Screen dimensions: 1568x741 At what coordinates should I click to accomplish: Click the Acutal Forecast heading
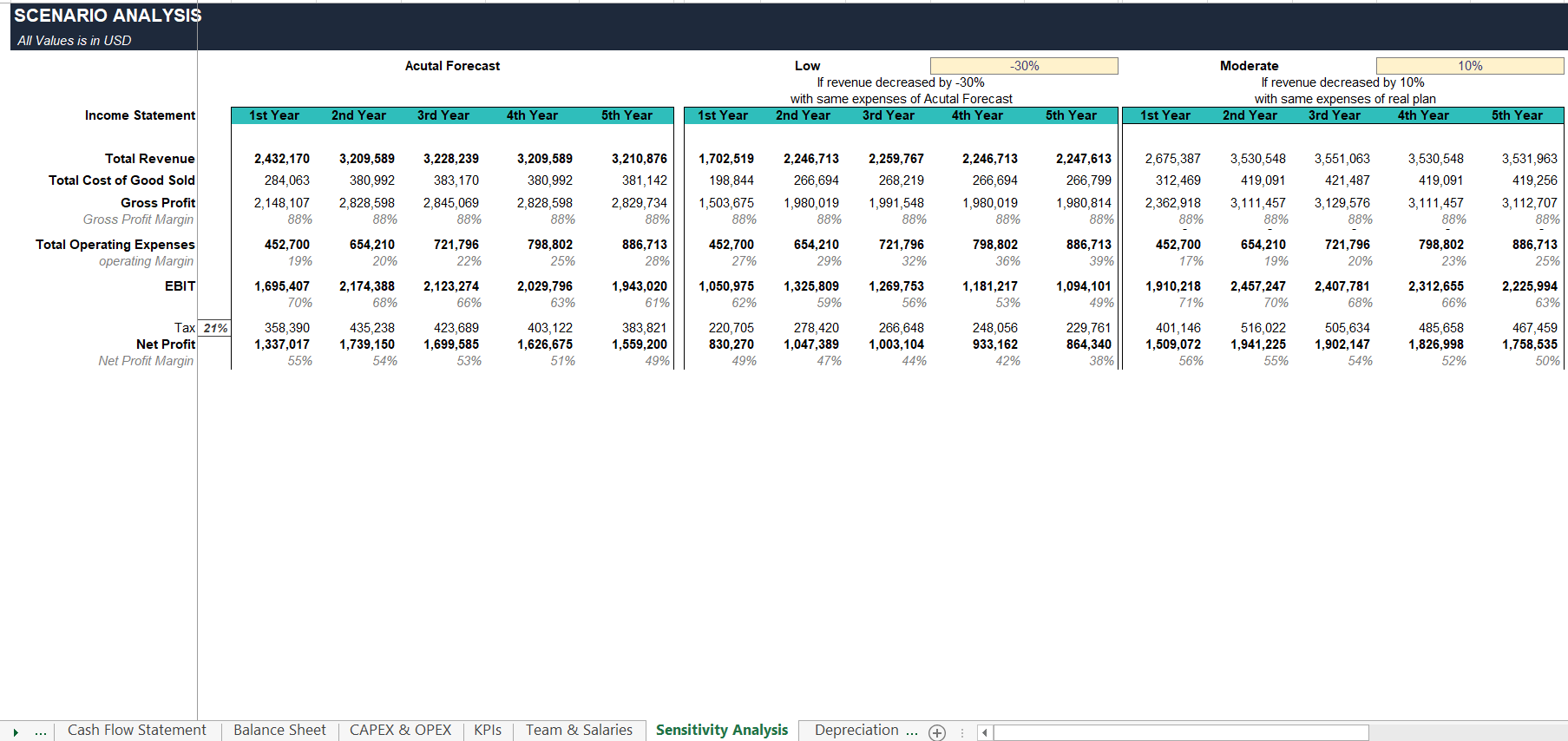(452, 66)
